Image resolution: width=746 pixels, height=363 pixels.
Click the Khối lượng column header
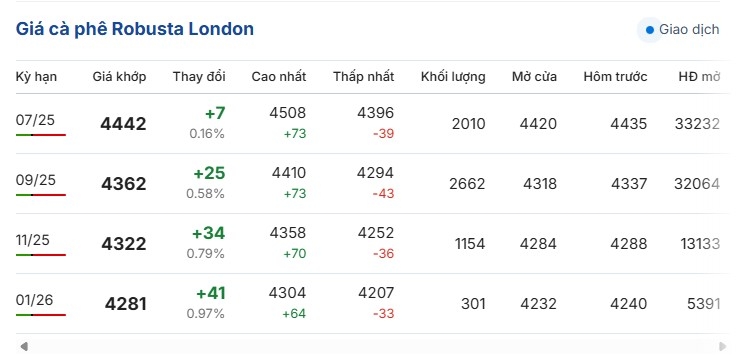453,77
